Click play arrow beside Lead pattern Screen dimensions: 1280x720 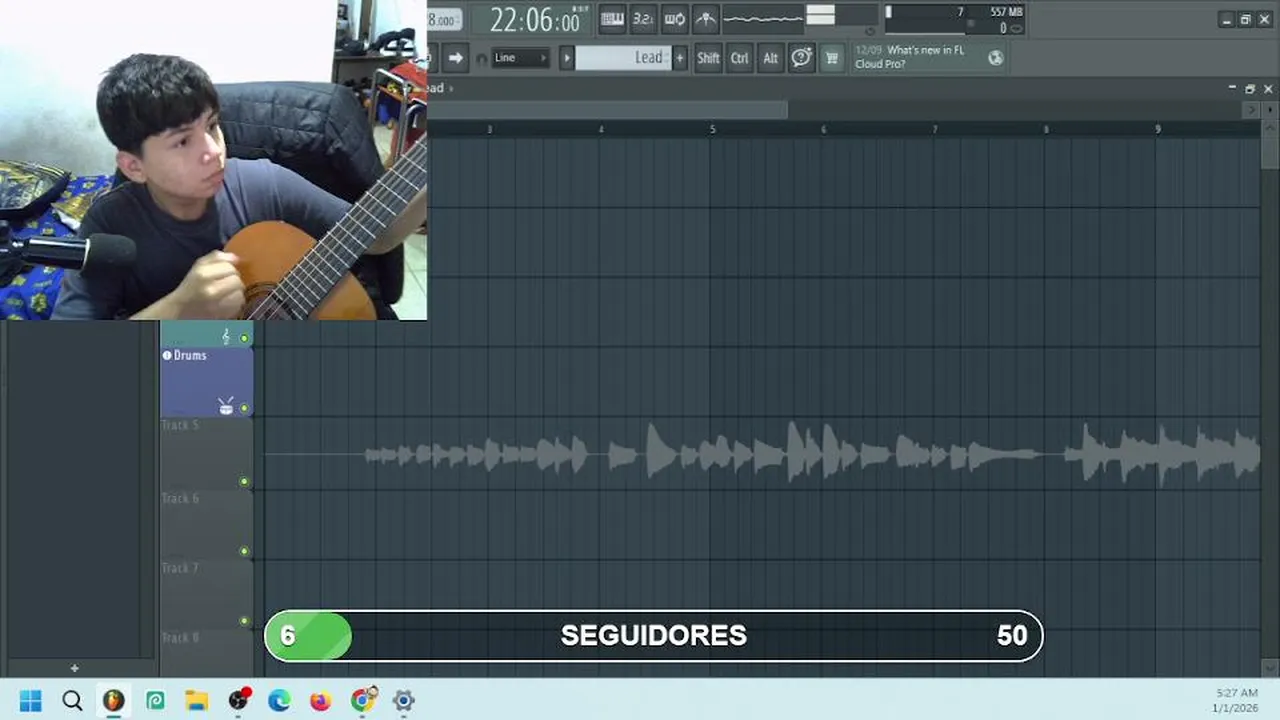click(x=566, y=58)
